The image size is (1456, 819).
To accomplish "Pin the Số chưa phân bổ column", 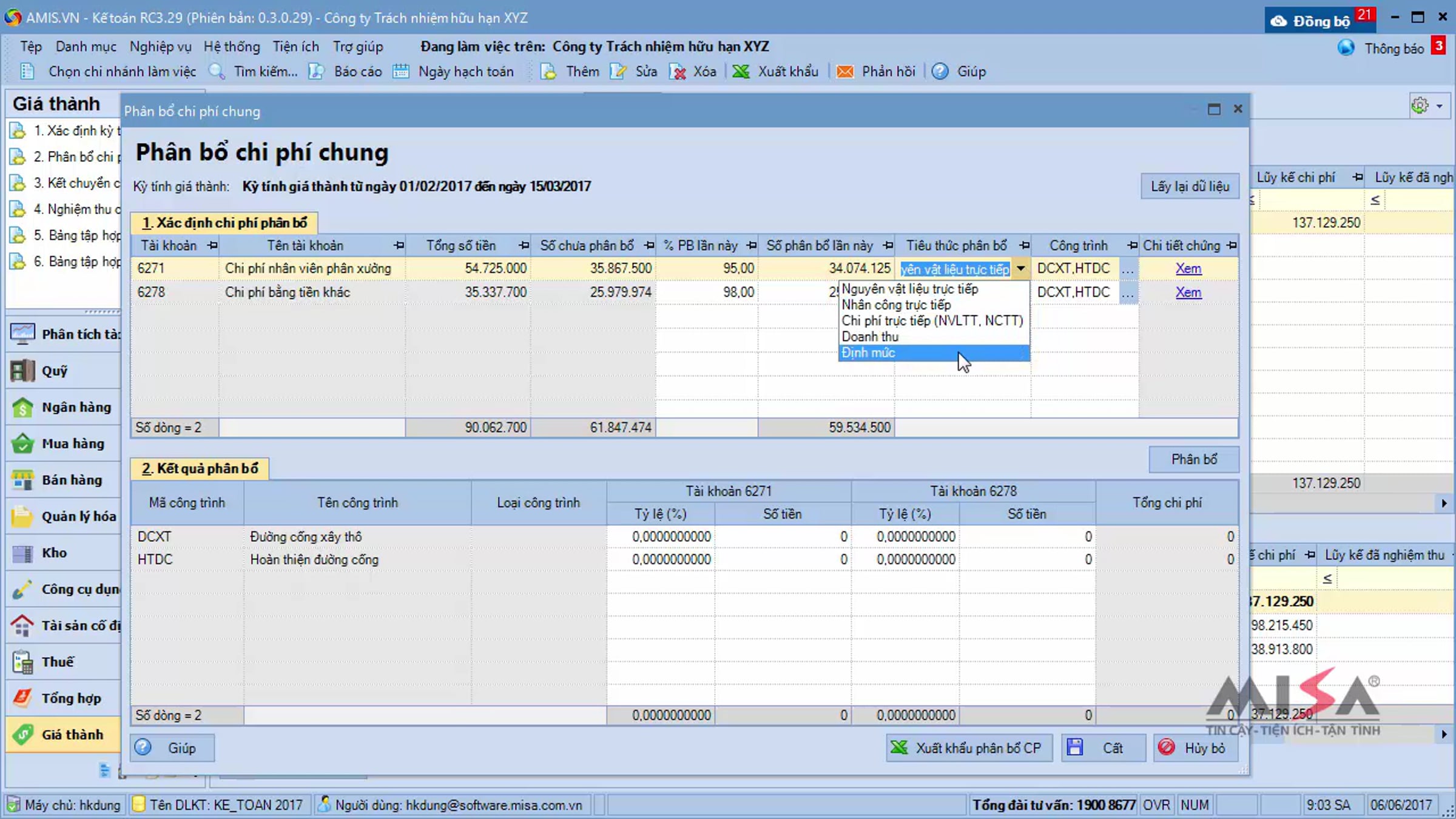I will [x=649, y=246].
